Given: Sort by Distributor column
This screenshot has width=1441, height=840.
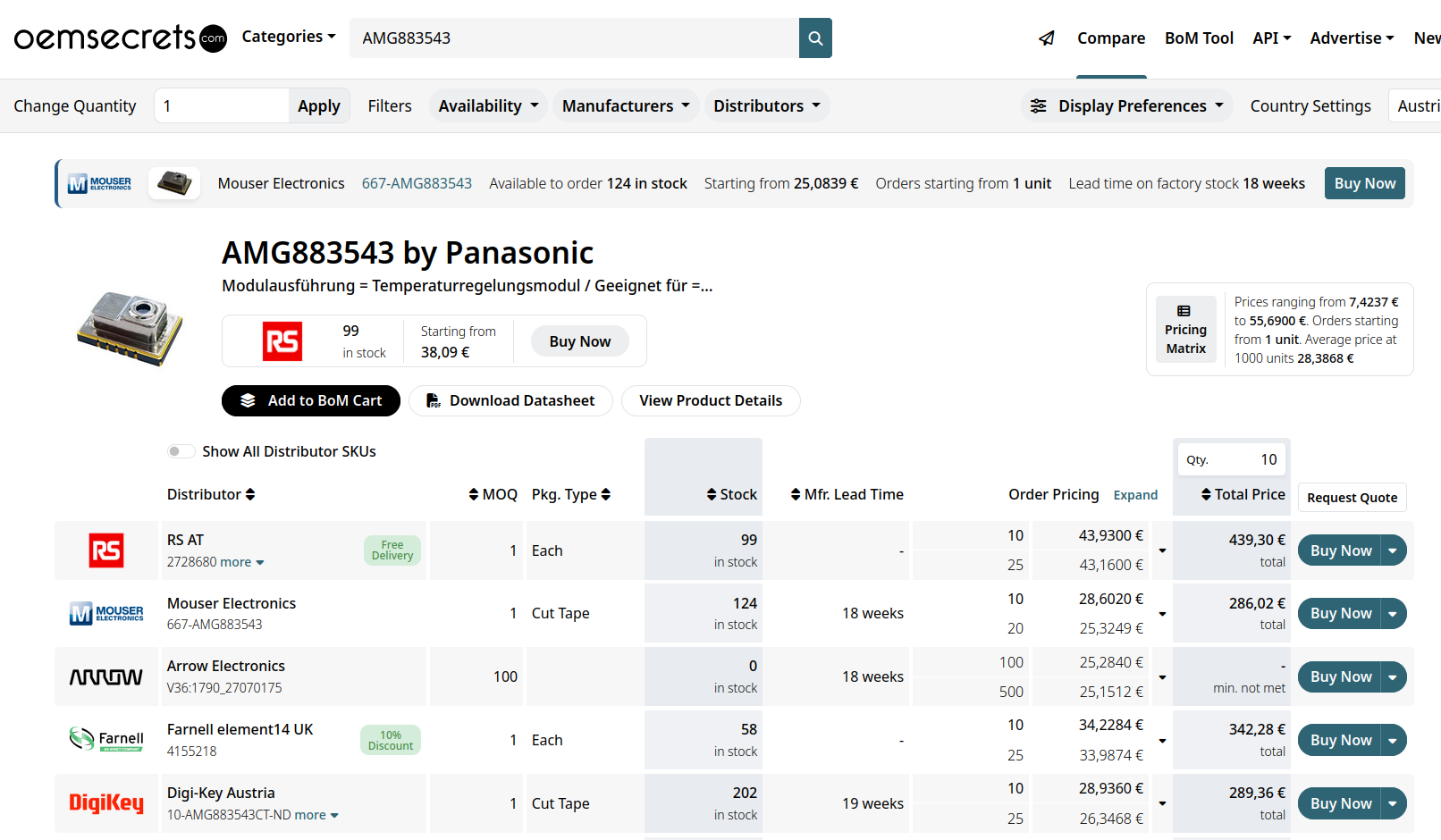Looking at the screenshot, I should point(211,494).
